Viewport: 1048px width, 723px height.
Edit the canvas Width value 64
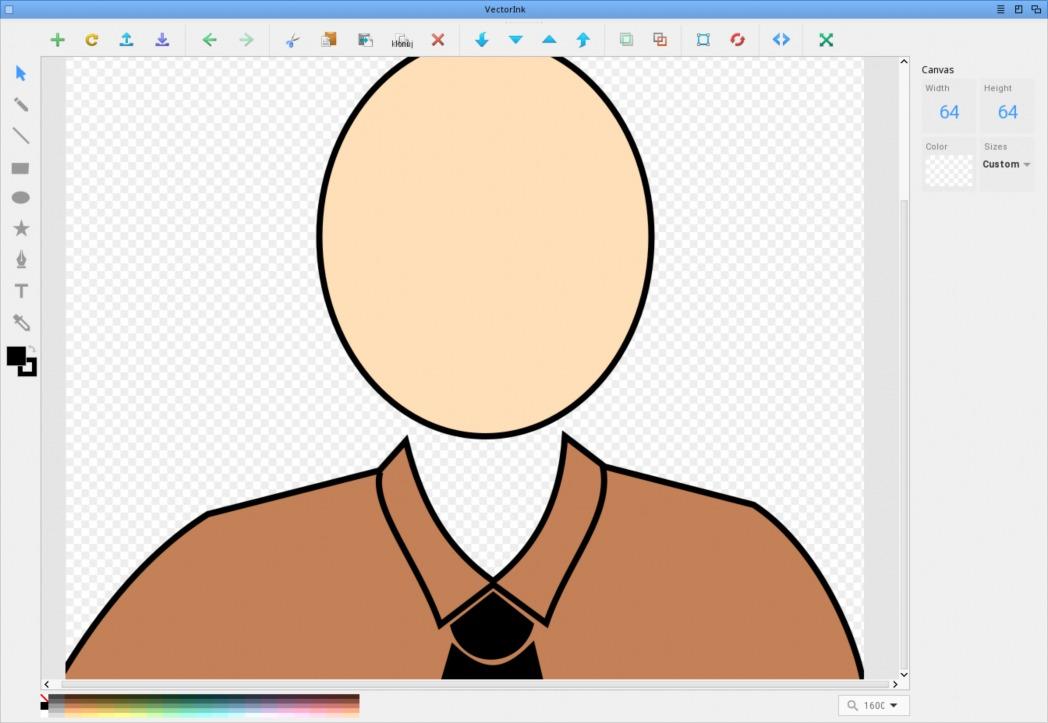[x=949, y=112]
